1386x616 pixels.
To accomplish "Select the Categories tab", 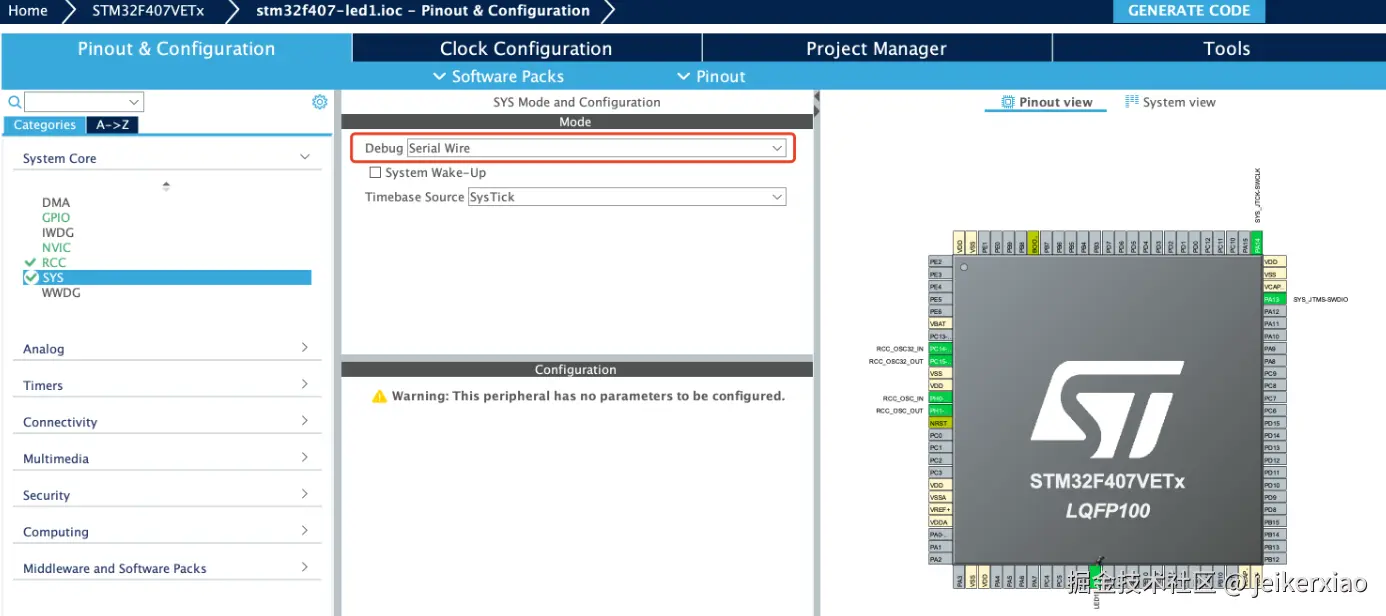I will pos(44,125).
